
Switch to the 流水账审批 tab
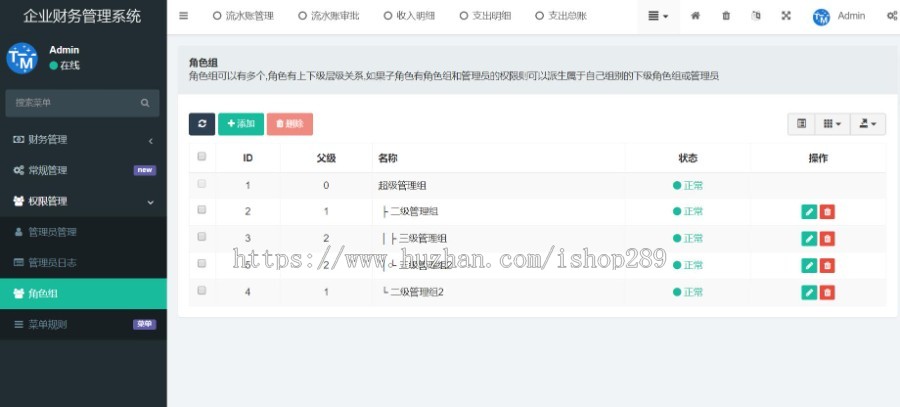coord(329,16)
